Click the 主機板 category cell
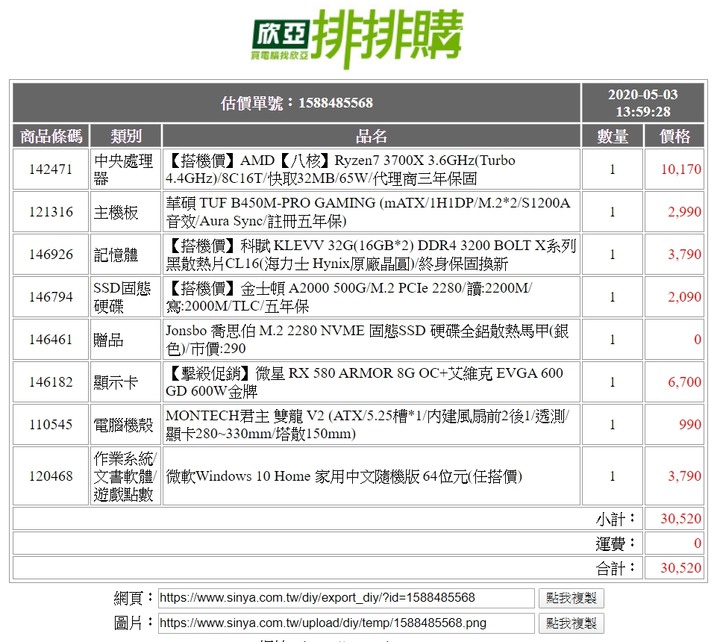Viewport: 720px width, 642px height. 126,212
